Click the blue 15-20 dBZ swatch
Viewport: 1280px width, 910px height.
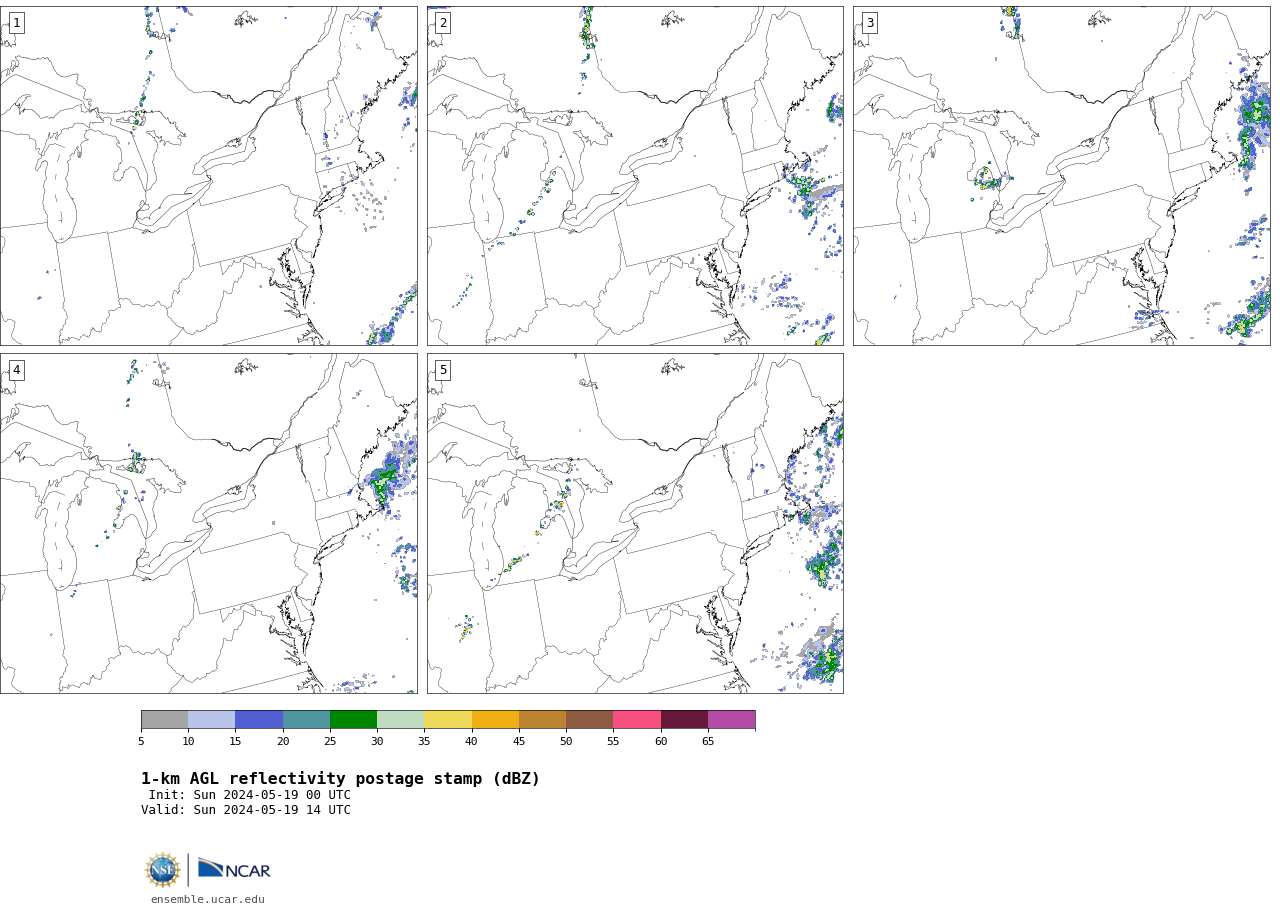click(259, 720)
